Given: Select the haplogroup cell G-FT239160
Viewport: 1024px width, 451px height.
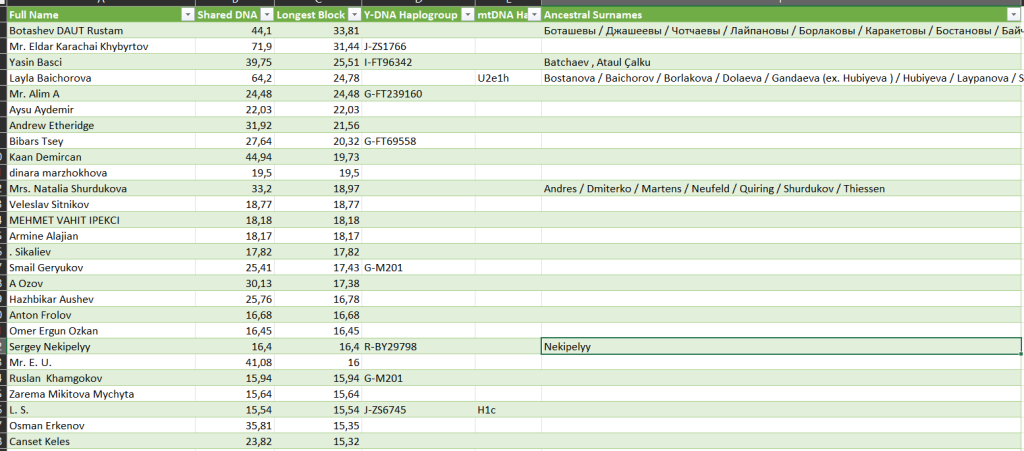Looking at the screenshot, I should pos(417,94).
